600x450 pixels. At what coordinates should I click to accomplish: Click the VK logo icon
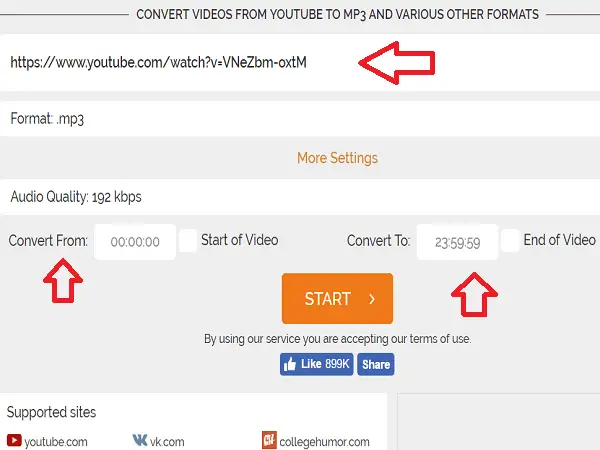(x=140, y=440)
